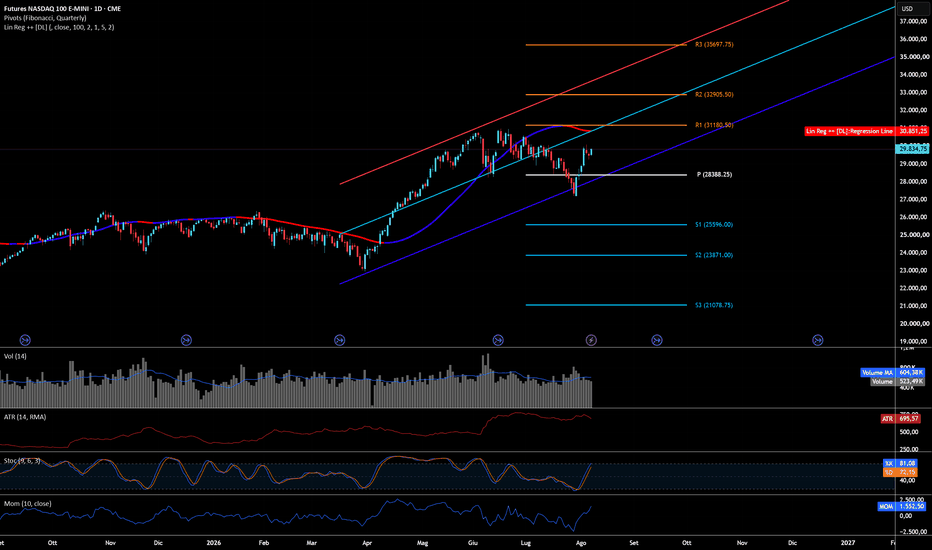Screen dimensions: 932x550
Task: Click the P (28388.25) pivot label
Action: (x=714, y=175)
